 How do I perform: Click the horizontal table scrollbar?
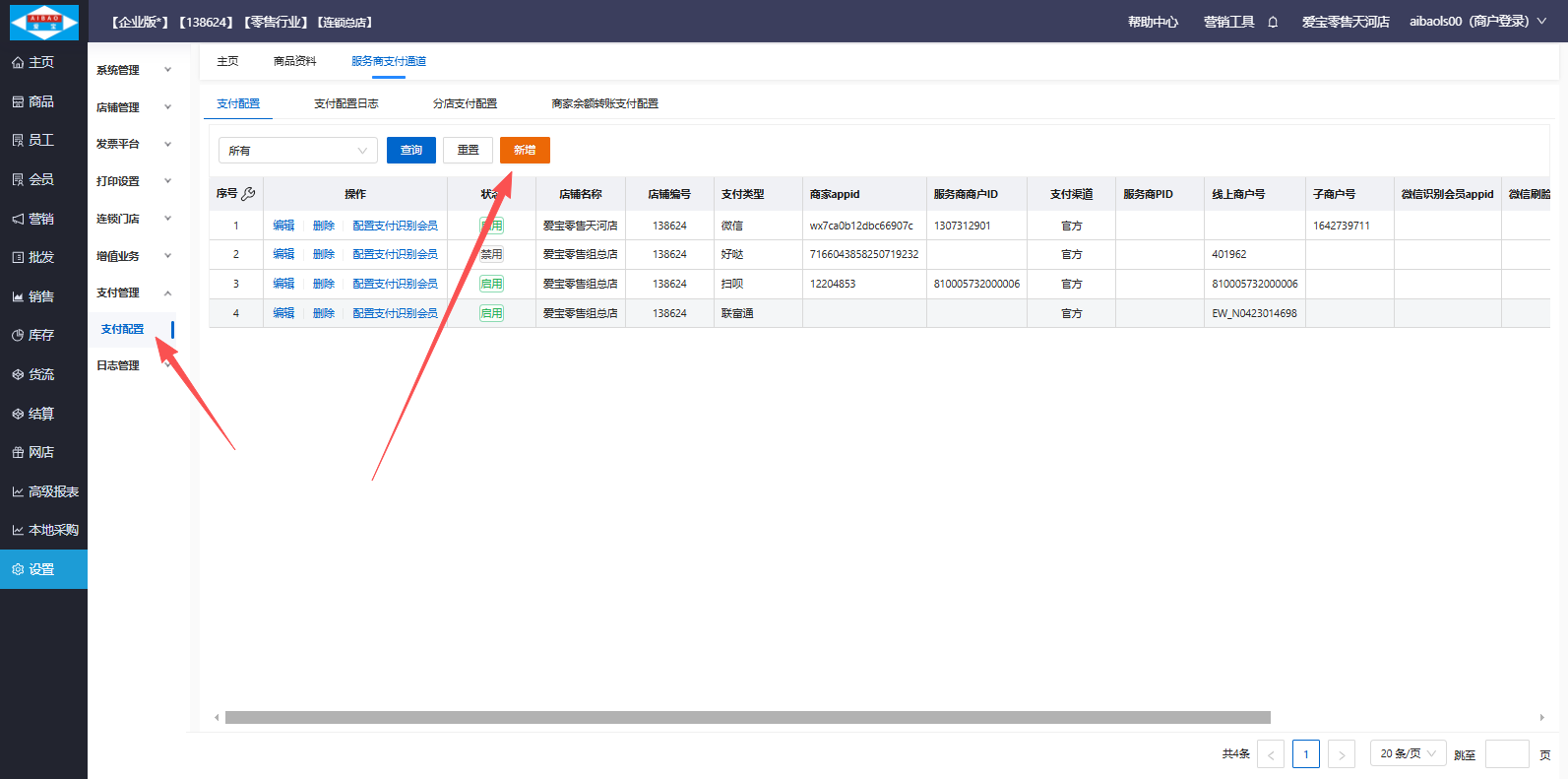(x=747, y=718)
